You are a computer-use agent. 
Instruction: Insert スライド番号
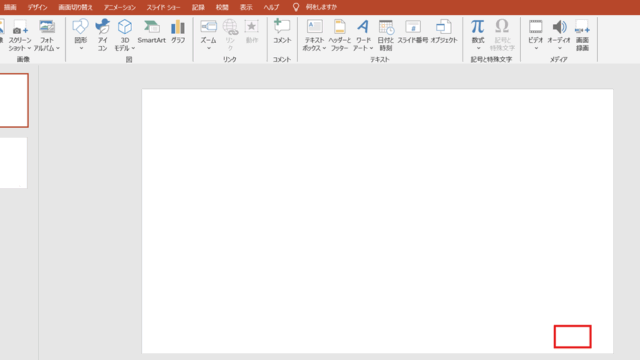pos(413,32)
